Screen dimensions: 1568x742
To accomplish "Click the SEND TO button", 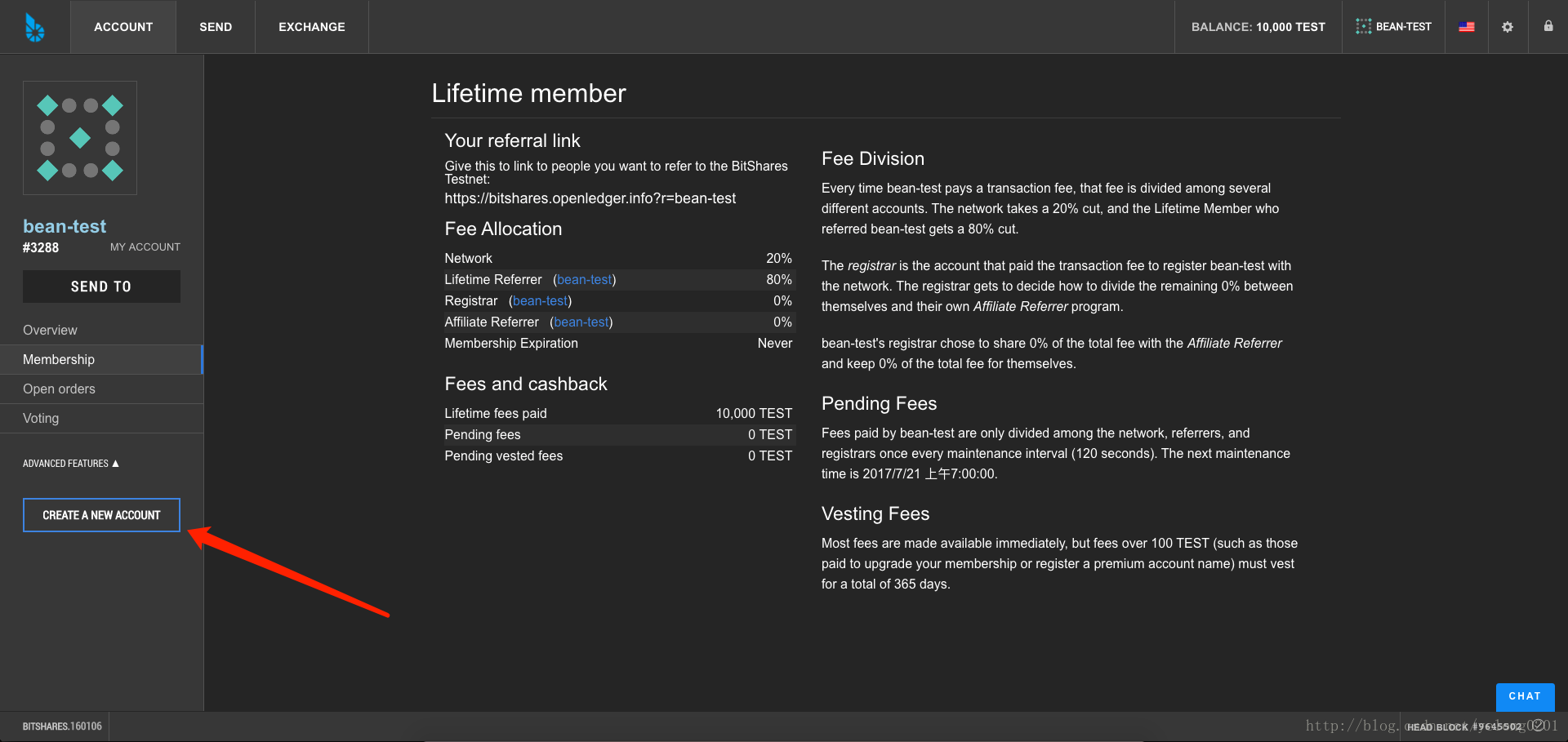I will tap(101, 287).
